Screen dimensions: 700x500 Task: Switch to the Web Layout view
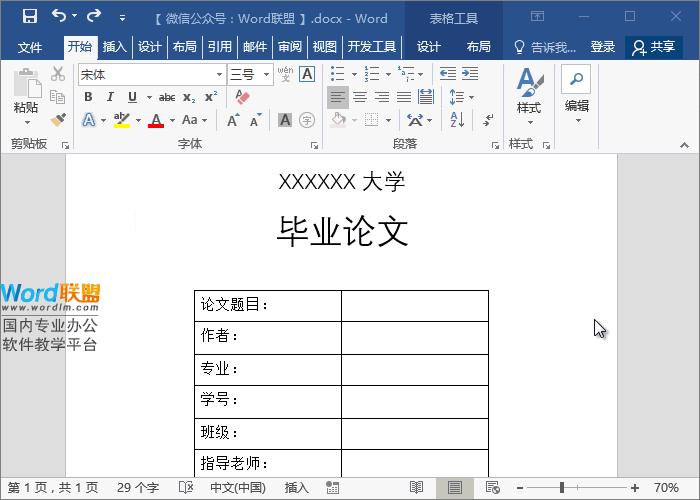(x=493, y=487)
